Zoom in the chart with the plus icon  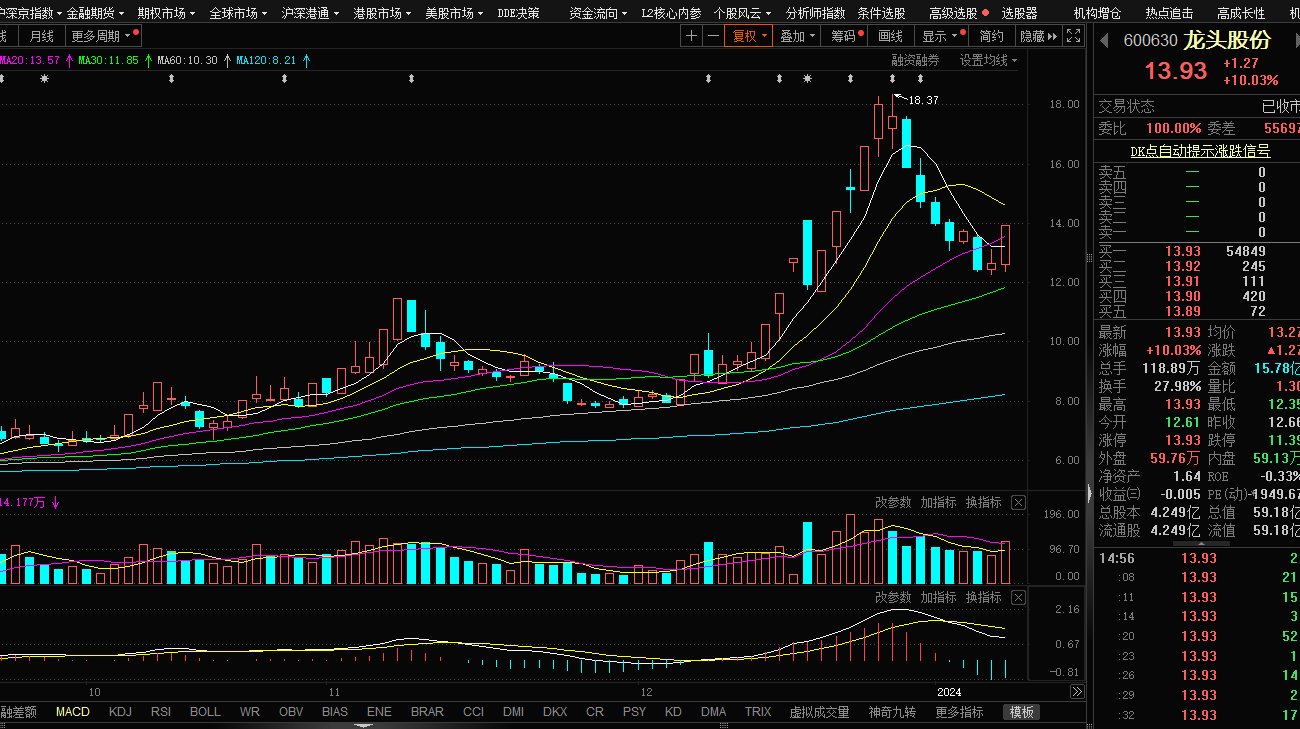[x=692, y=36]
